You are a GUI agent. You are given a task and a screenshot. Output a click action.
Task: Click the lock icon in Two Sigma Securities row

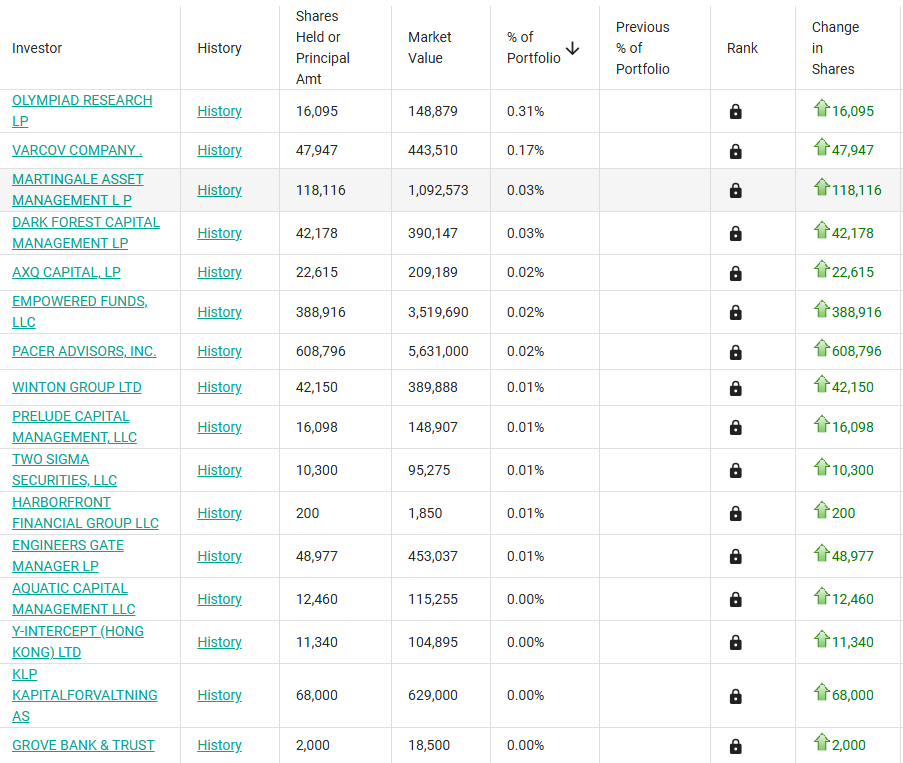coord(735,470)
